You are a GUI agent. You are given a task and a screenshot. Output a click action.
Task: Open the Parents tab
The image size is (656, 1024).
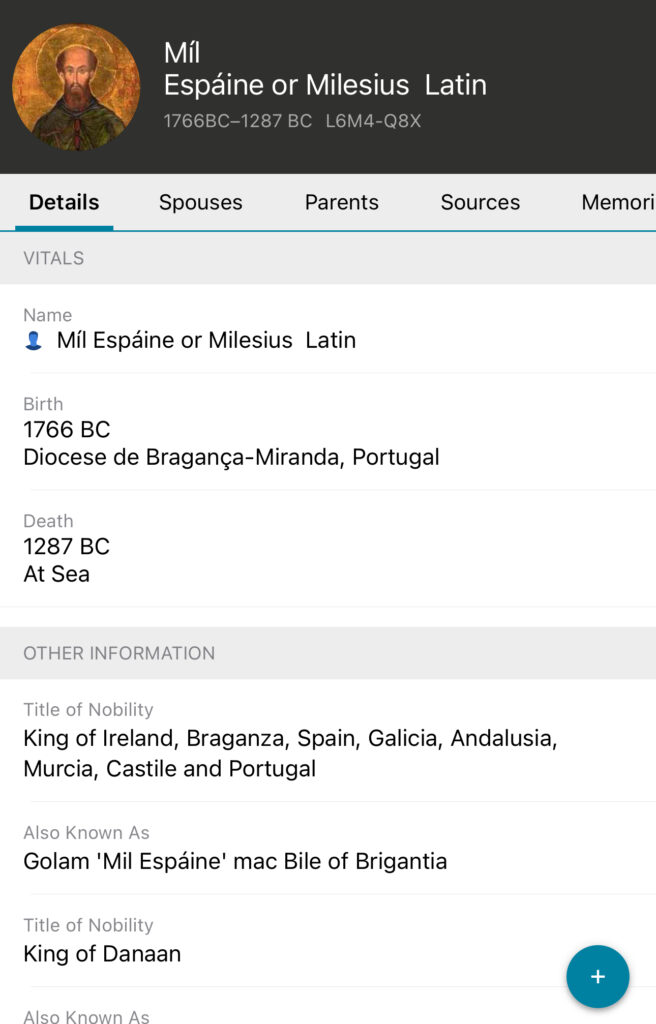[x=341, y=202]
